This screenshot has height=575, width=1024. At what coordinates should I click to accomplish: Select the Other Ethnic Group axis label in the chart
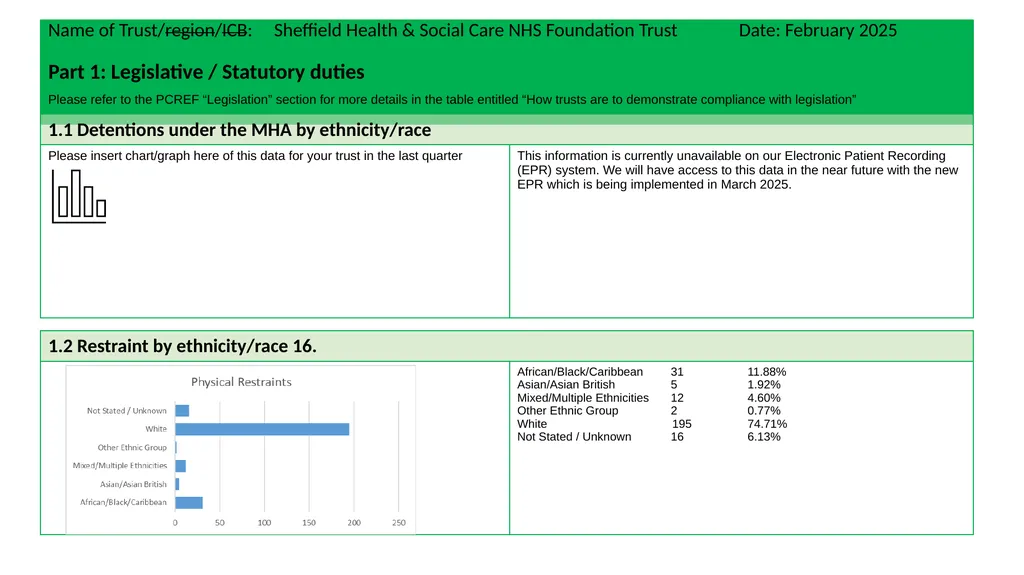pyautogui.click(x=133, y=448)
